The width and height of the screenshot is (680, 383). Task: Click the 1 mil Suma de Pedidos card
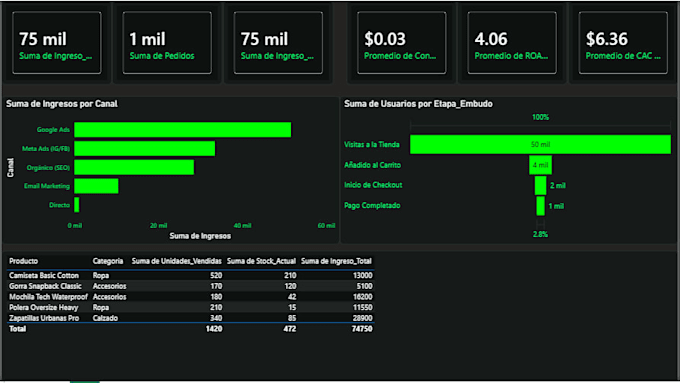pos(167,43)
